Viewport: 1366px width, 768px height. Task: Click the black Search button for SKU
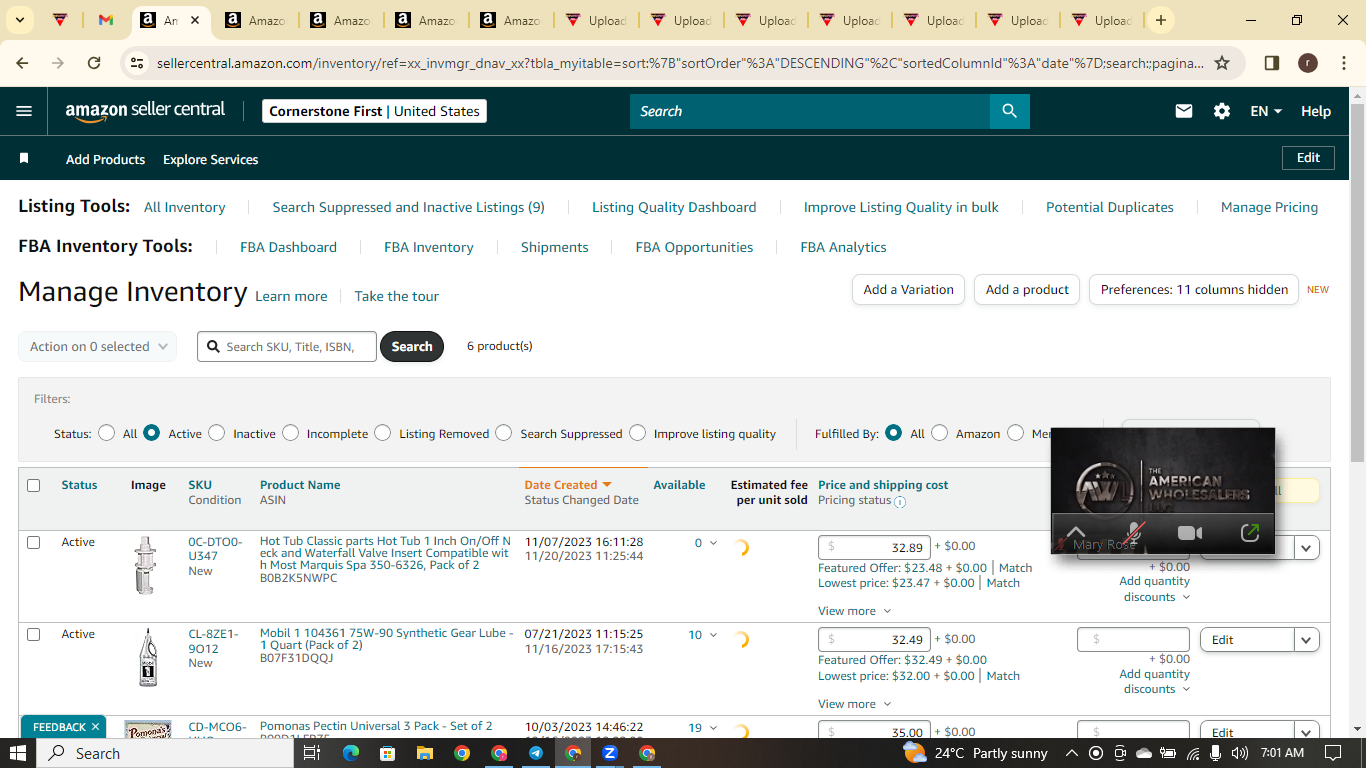pyautogui.click(x=412, y=346)
